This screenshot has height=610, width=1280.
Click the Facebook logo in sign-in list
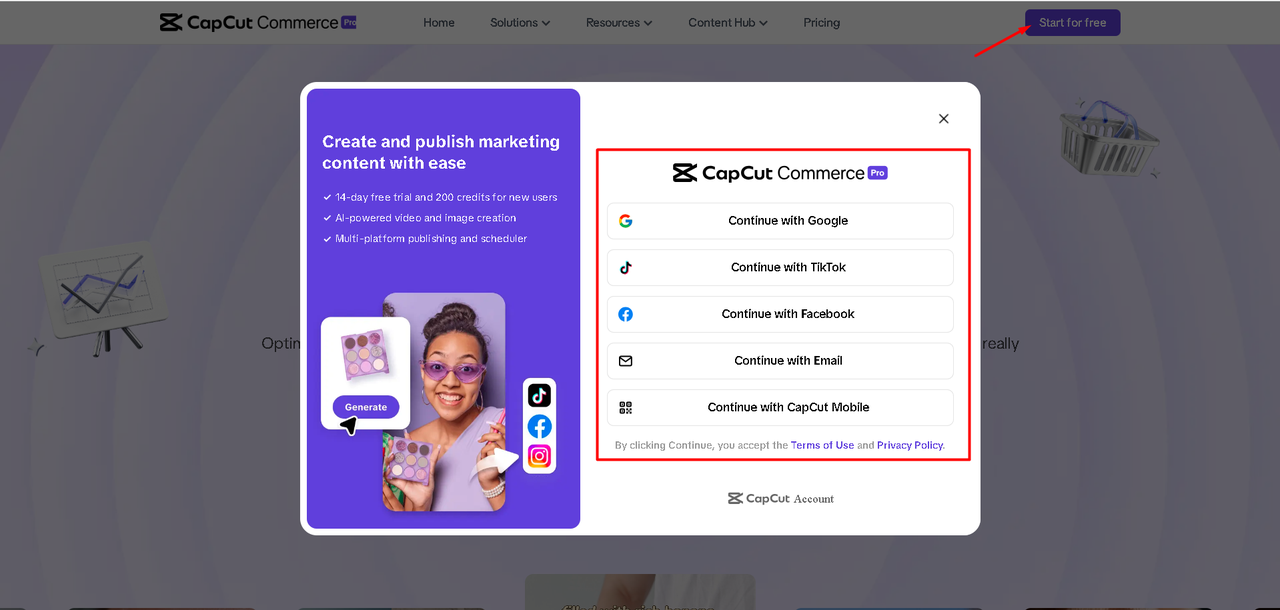point(625,314)
